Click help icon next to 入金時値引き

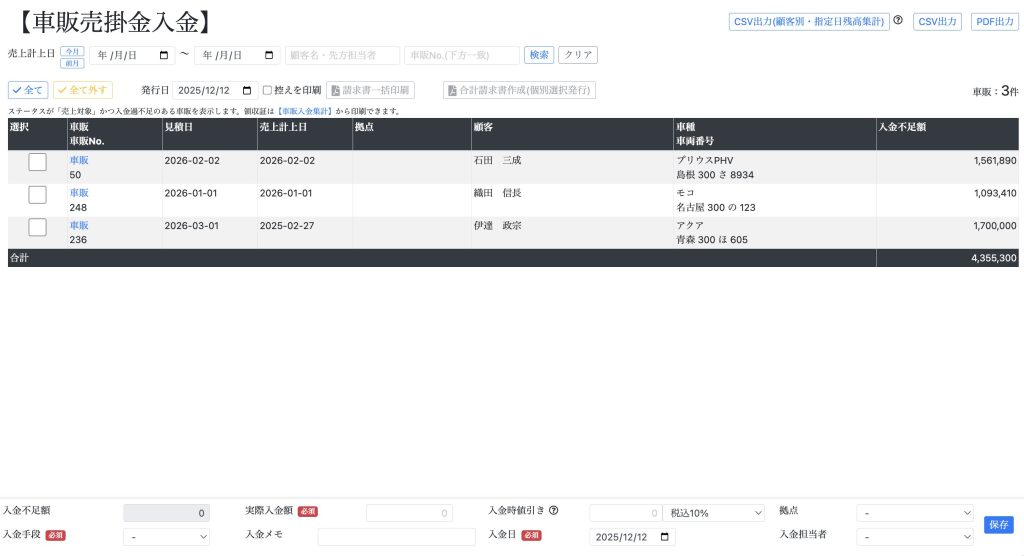click(553, 510)
